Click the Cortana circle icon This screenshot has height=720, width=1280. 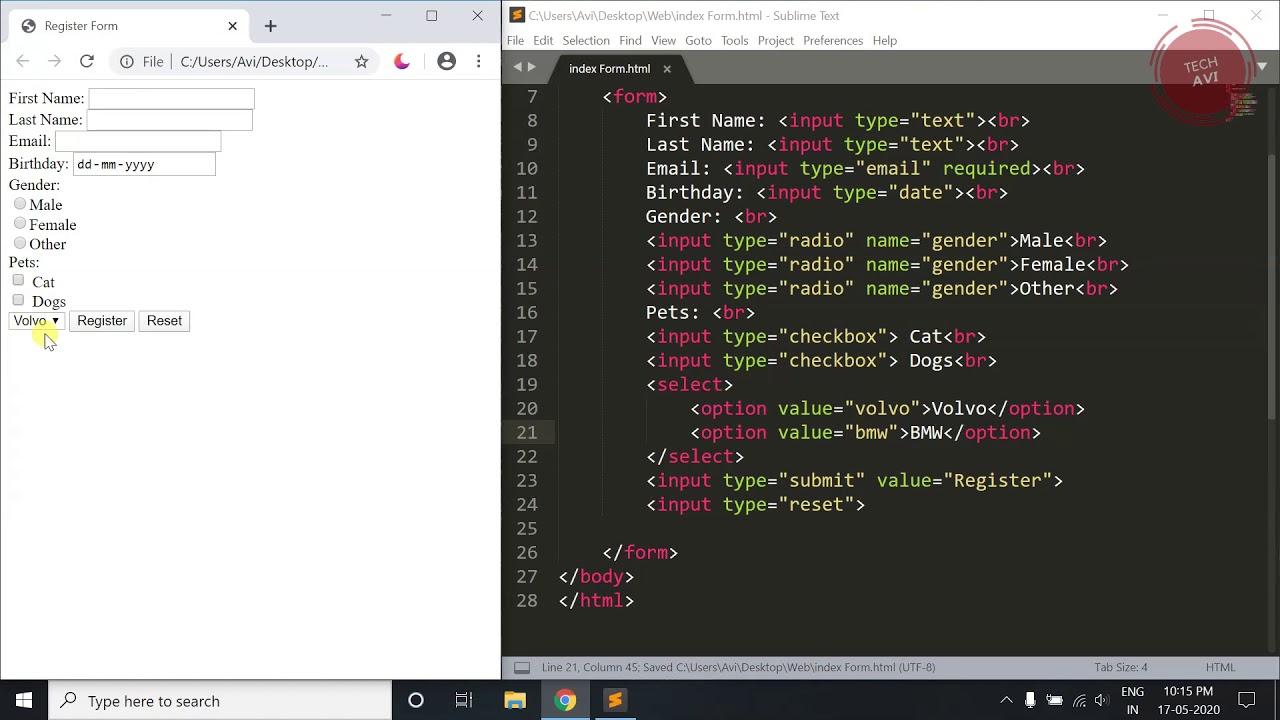pyautogui.click(x=416, y=701)
